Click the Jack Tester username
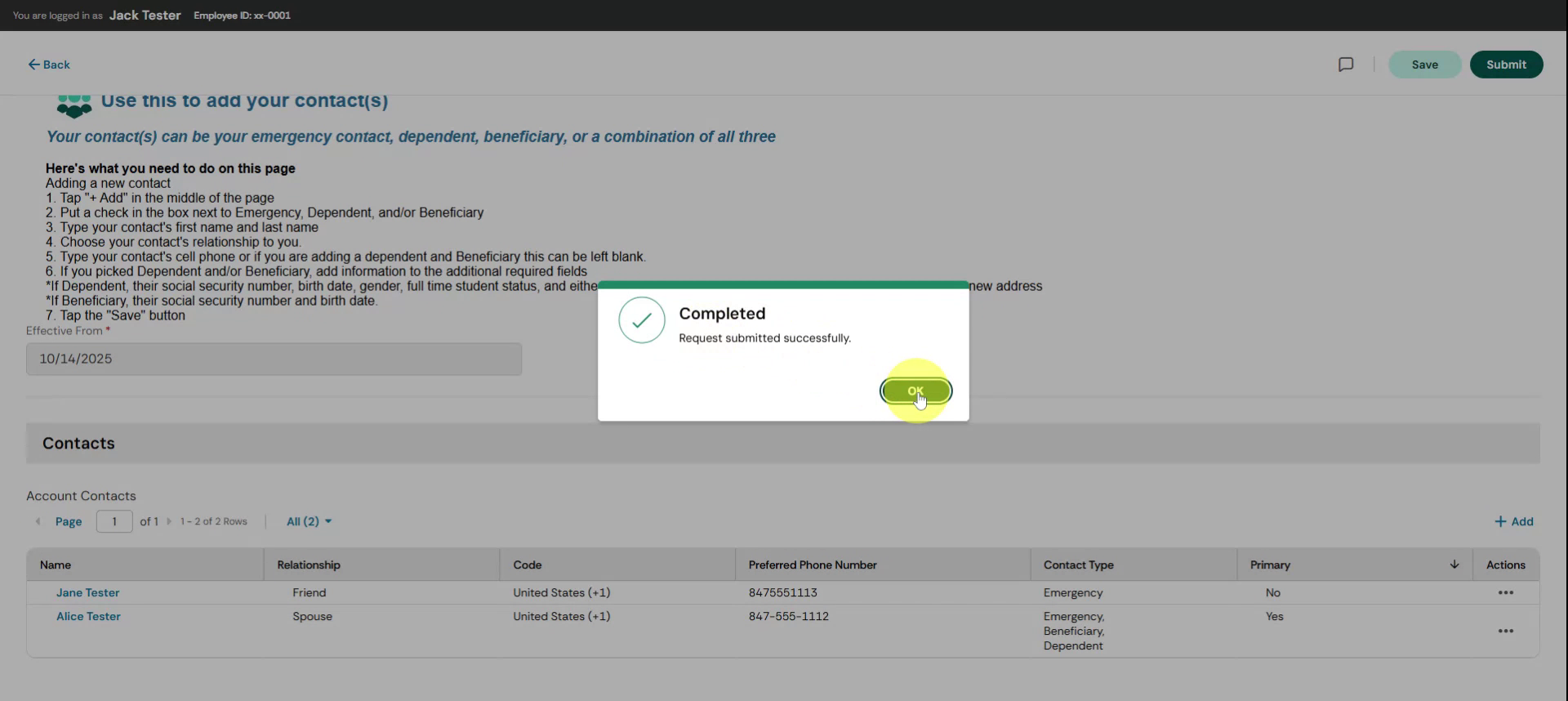 [145, 16]
